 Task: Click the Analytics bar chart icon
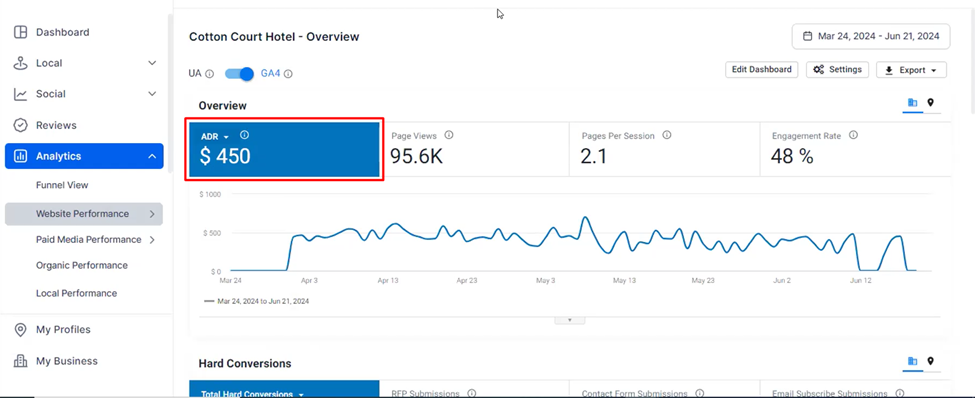21,156
